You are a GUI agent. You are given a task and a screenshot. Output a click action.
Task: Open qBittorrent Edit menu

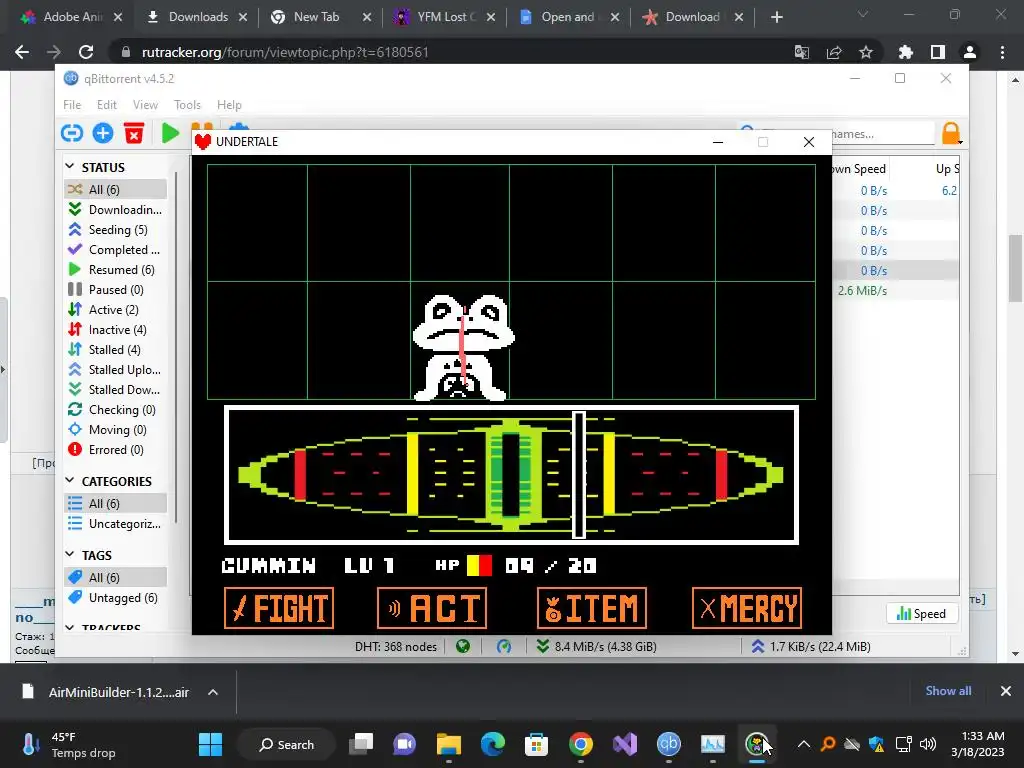point(106,104)
